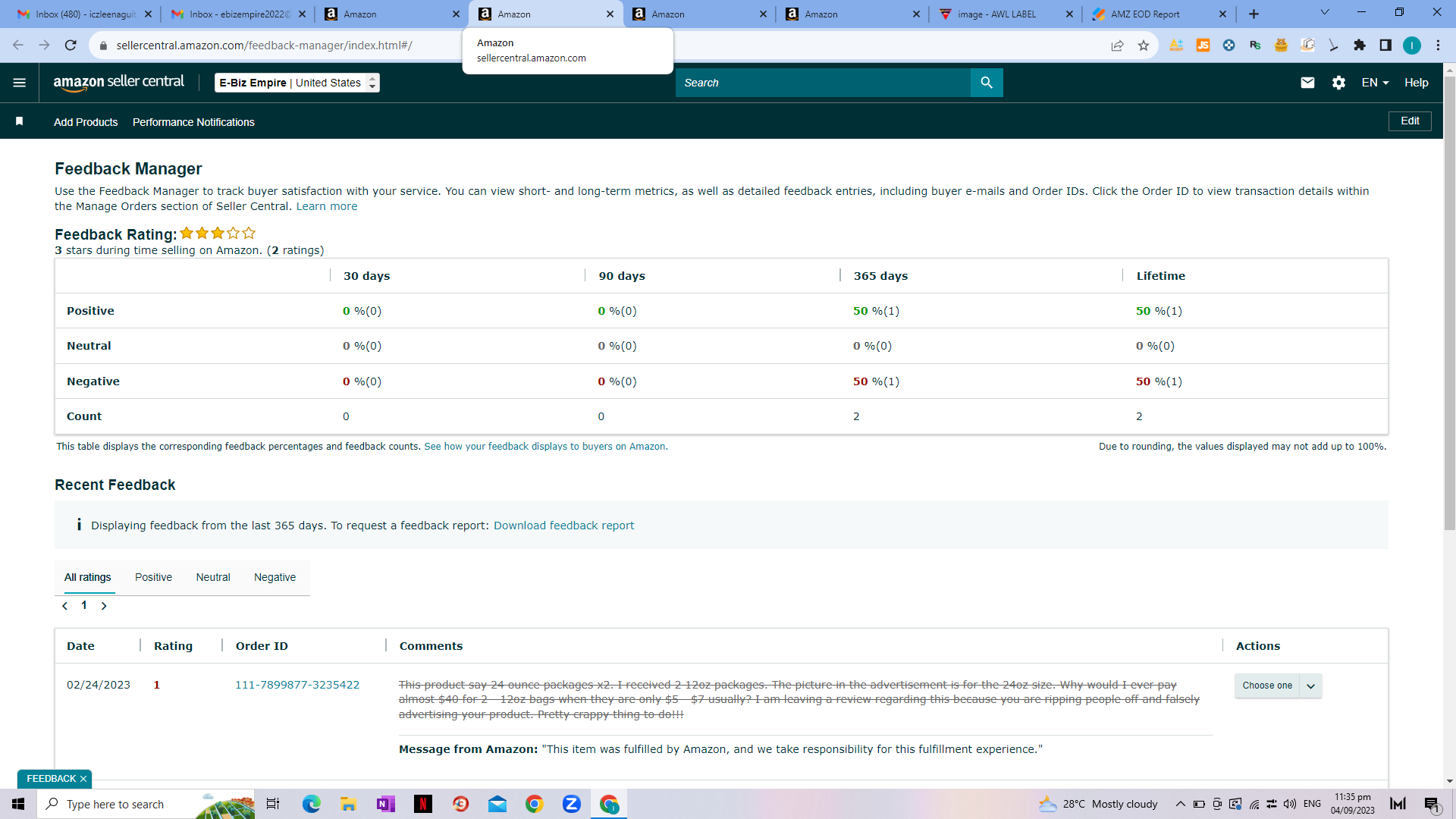Open the browser extensions puzzle icon
The image size is (1456, 819).
1360,45
